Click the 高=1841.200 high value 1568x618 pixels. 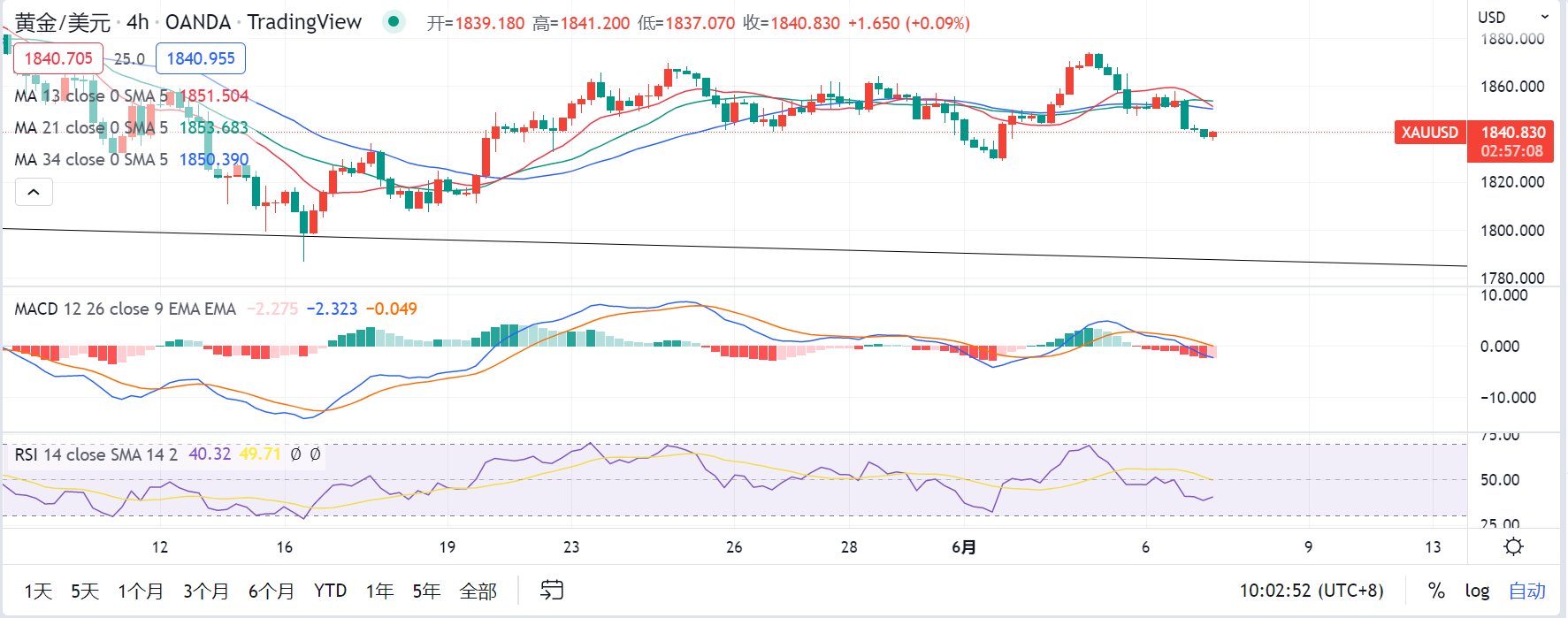pos(581,23)
